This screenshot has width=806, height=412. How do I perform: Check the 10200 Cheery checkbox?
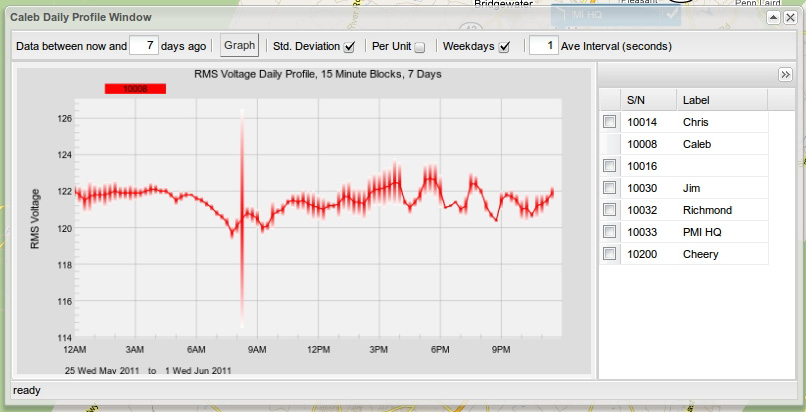[610, 254]
